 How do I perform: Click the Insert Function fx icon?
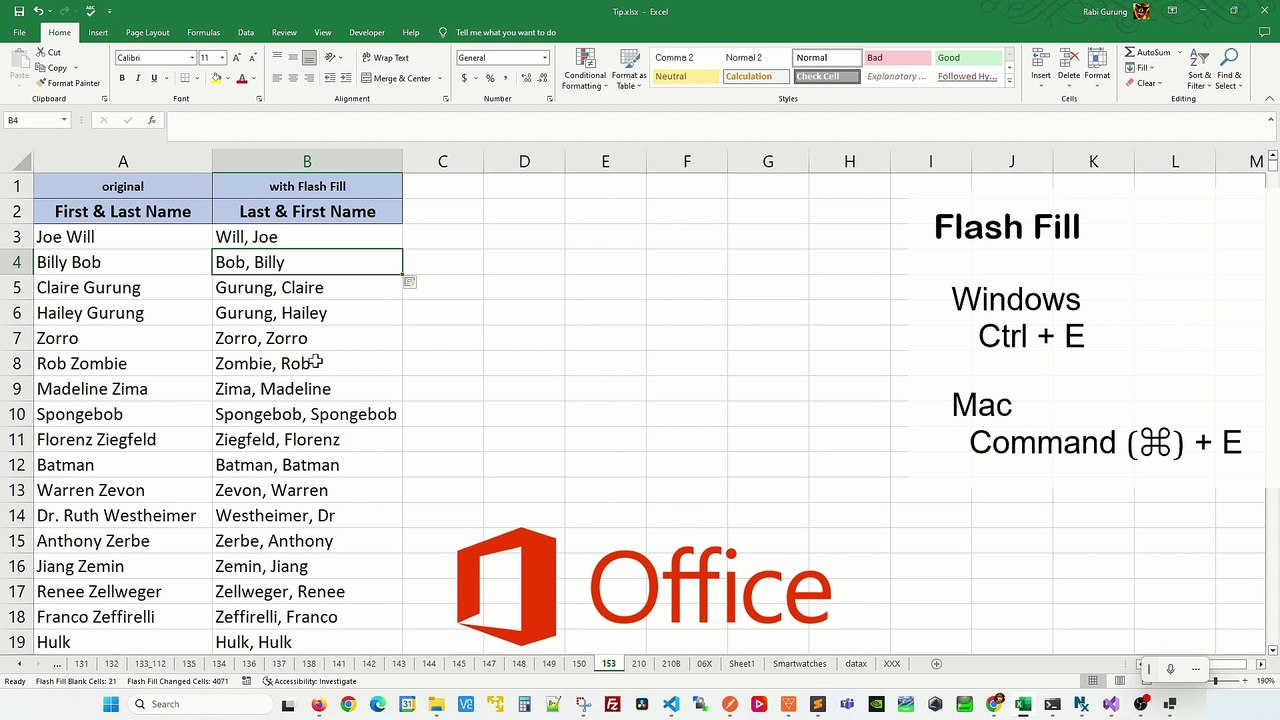tap(152, 120)
